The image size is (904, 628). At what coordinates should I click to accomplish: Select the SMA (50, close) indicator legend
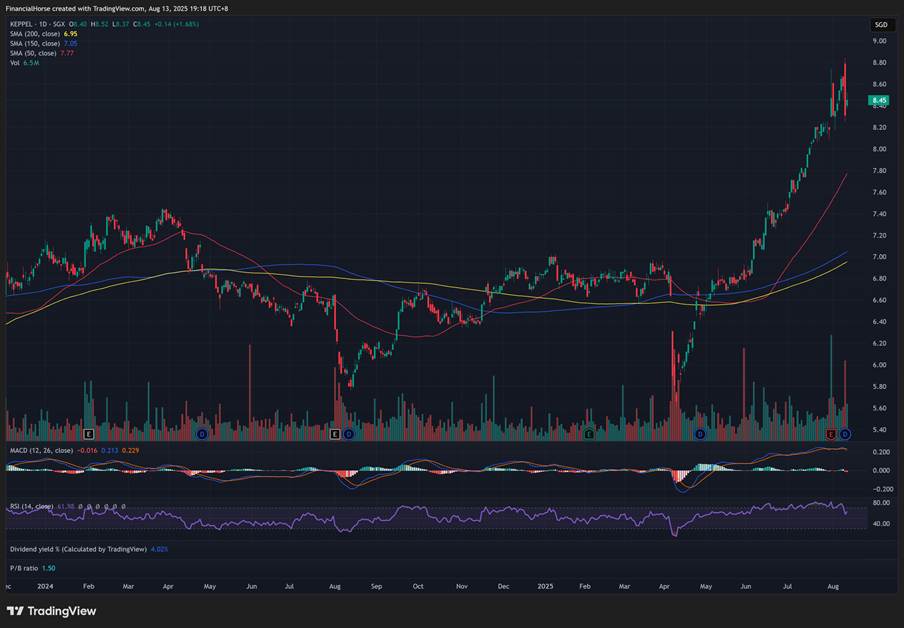point(33,53)
